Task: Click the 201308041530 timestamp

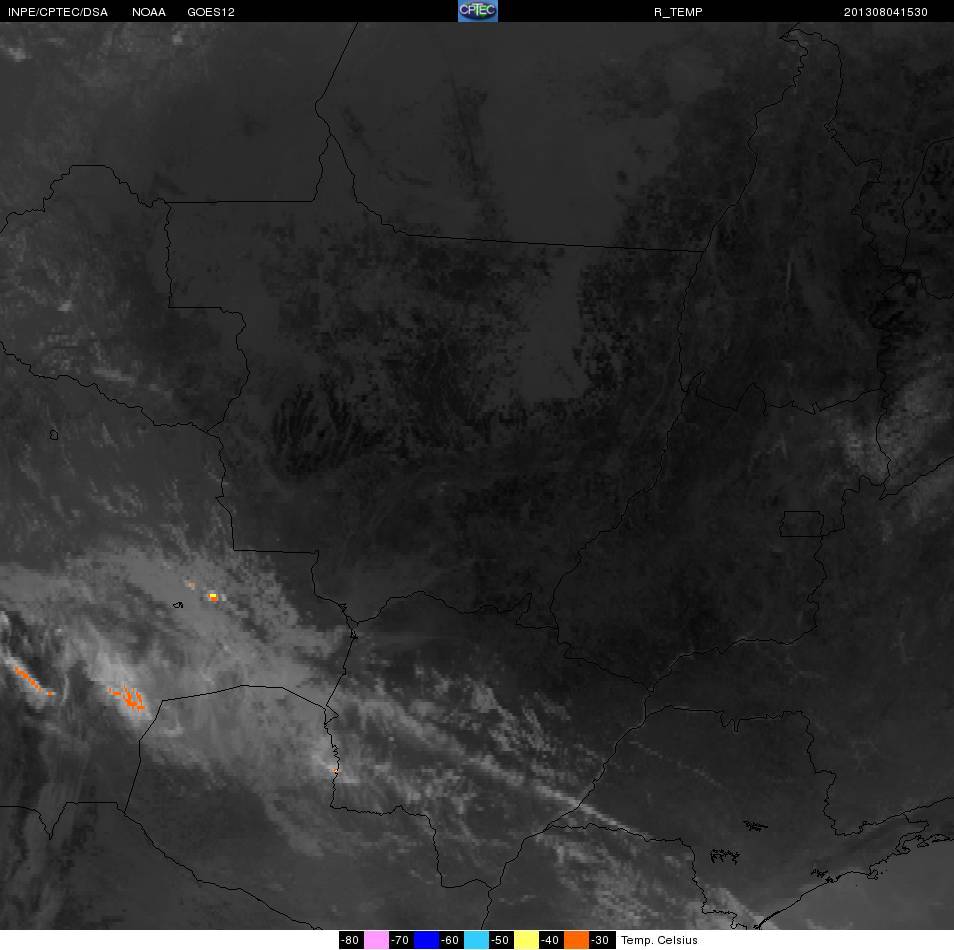Action: tap(886, 12)
